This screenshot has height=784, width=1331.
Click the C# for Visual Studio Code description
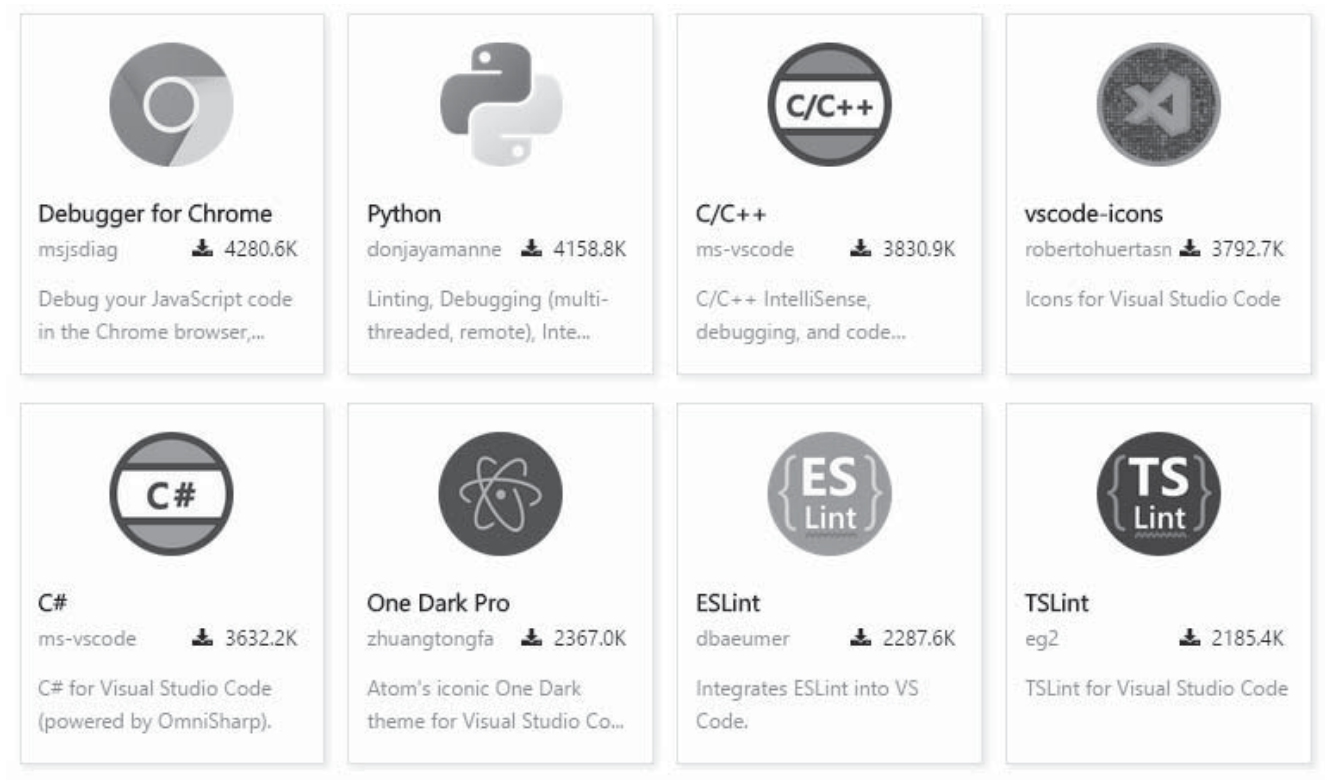coord(155,705)
